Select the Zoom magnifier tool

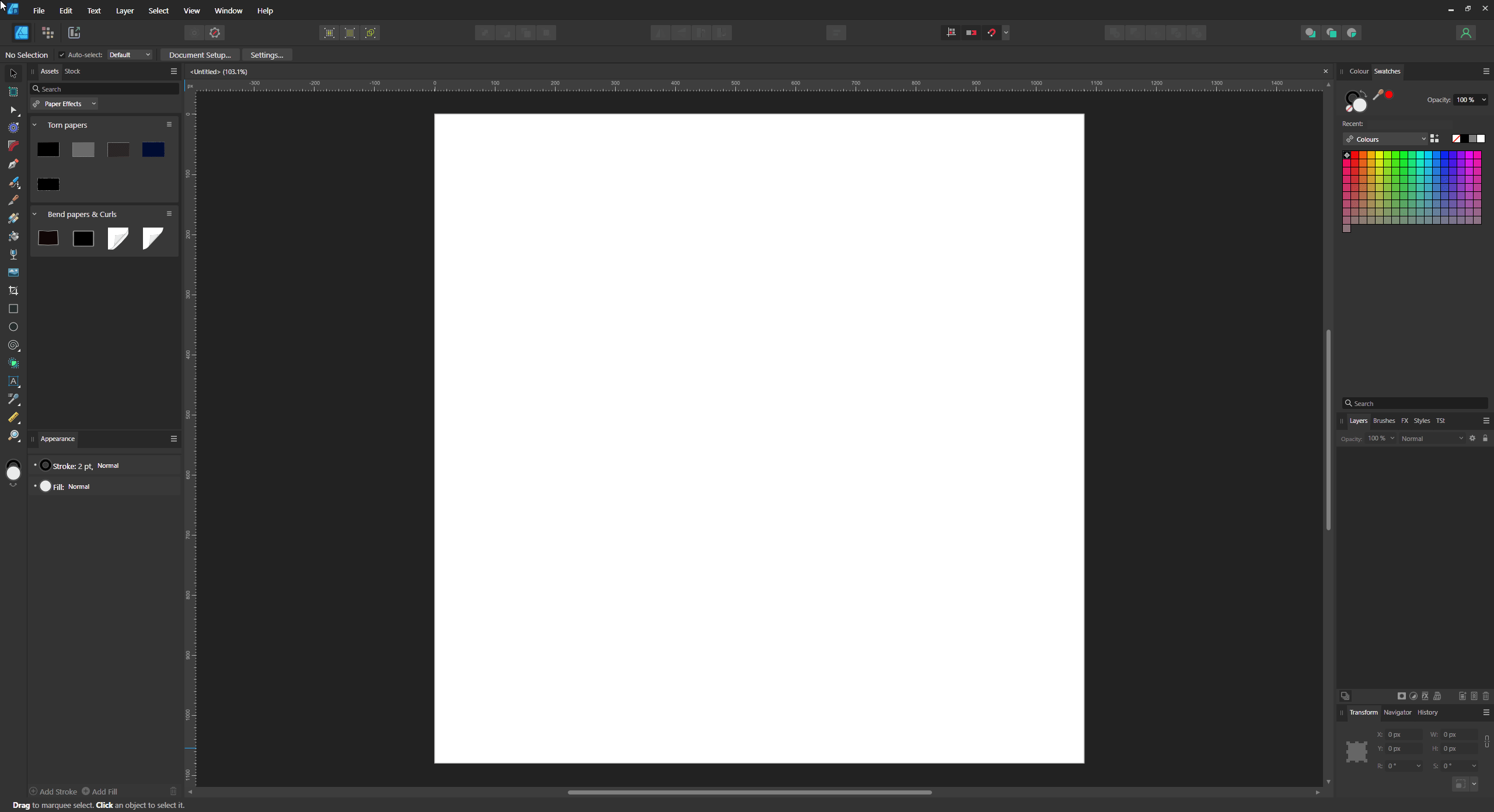13,435
